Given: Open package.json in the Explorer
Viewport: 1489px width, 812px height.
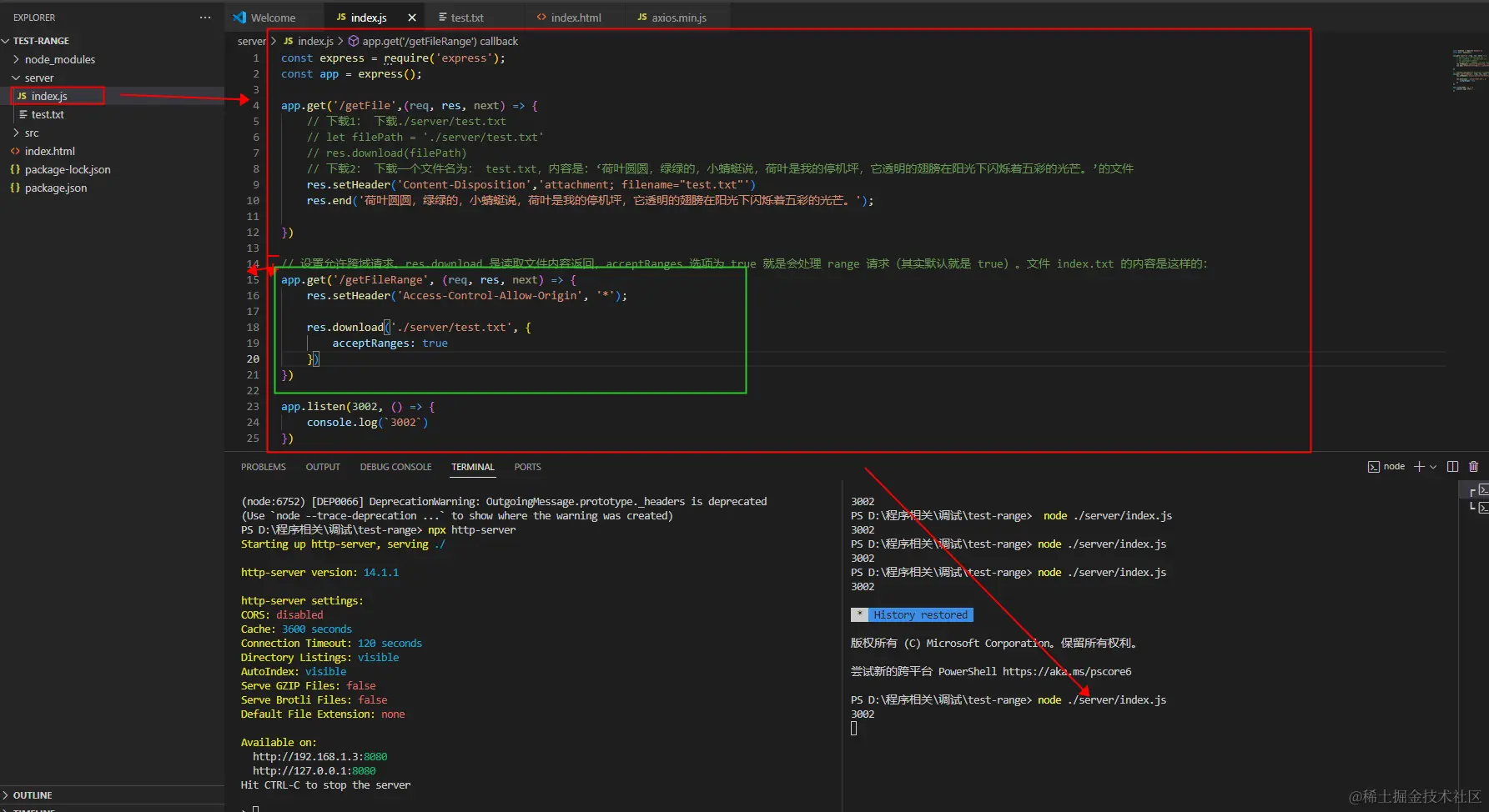Looking at the screenshot, I should coord(56,188).
